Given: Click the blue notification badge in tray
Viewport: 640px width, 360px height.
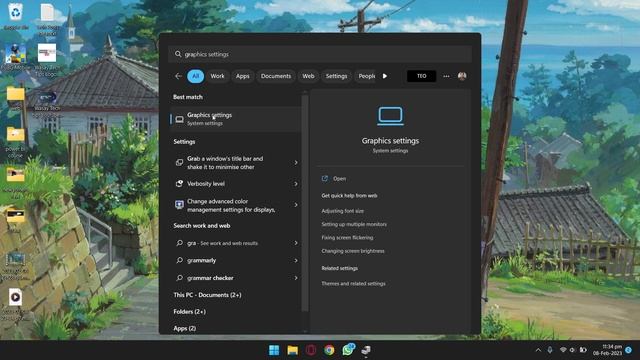Looking at the screenshot, I should point(629,350).
